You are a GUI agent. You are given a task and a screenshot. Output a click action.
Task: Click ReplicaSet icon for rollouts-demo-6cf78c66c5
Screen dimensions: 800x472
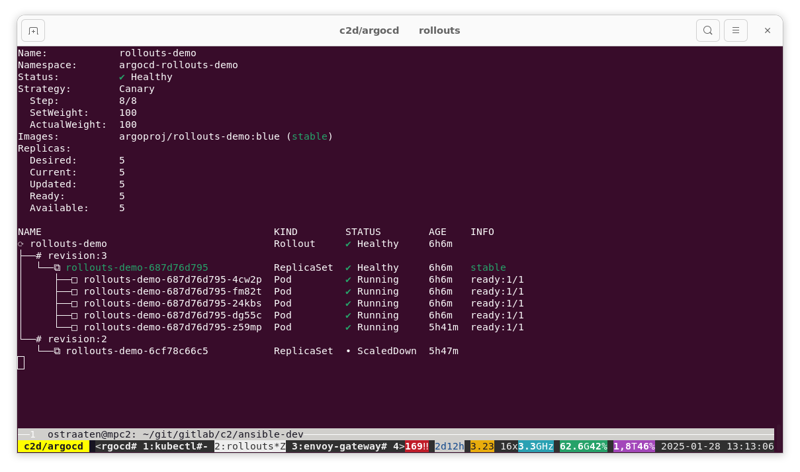(57, 352)
